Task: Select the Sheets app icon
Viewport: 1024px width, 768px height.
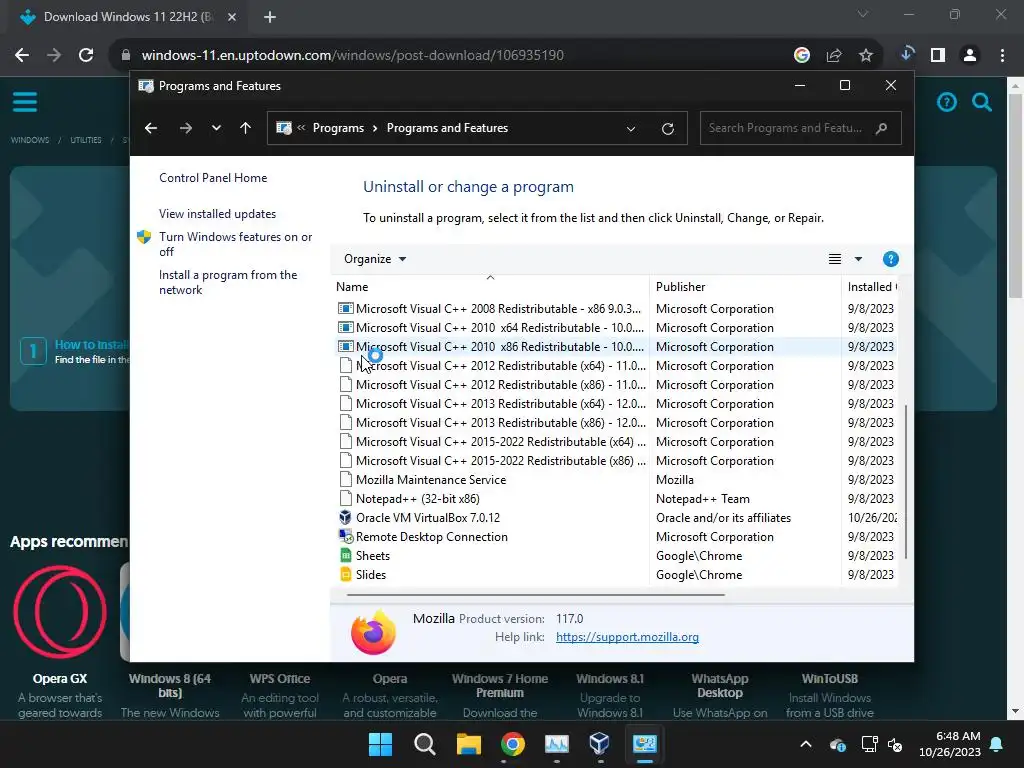Action: (x=345, y=555)
